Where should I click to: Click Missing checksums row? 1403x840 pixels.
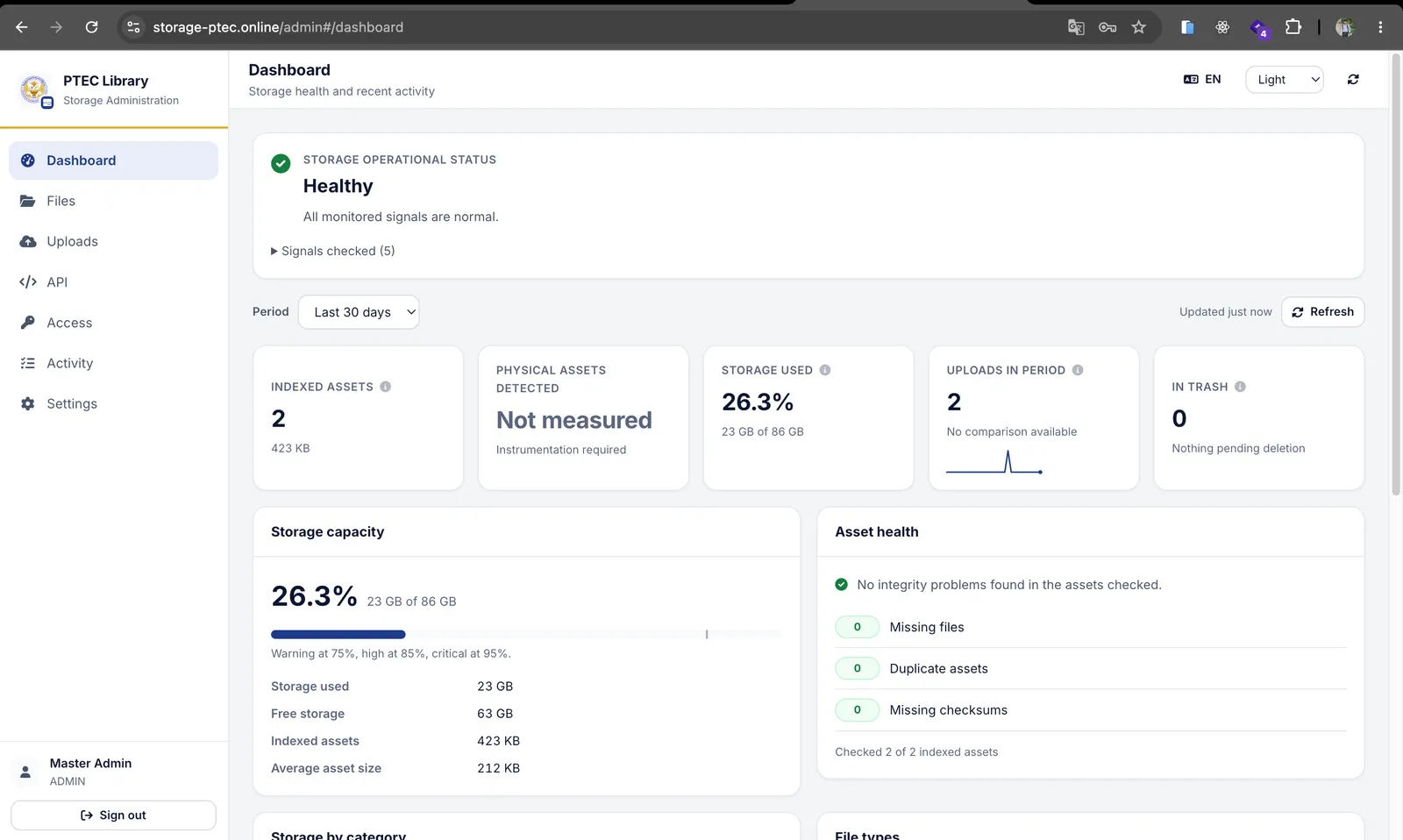pos(1091,710)
